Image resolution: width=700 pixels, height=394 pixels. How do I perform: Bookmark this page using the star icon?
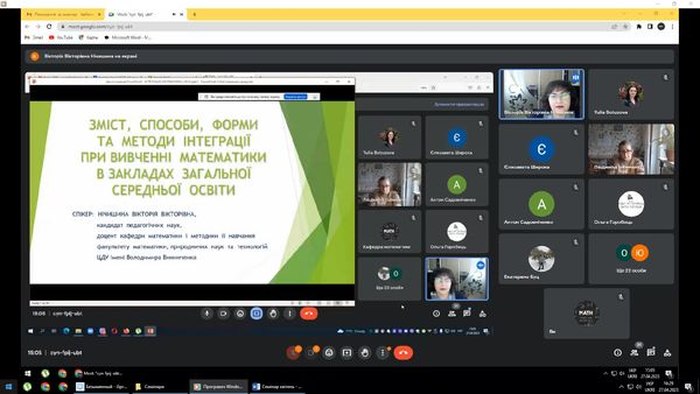(x=625, y=27)
